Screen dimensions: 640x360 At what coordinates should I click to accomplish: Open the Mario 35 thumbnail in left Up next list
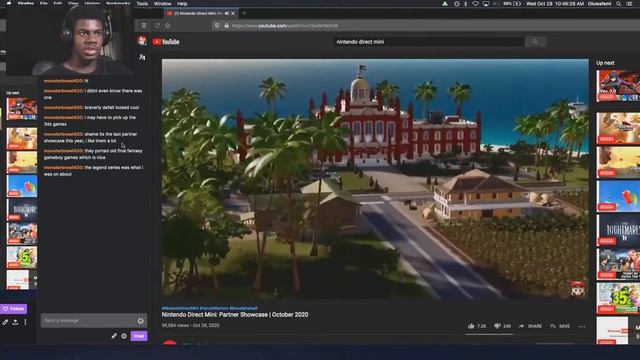pos(22,257)
